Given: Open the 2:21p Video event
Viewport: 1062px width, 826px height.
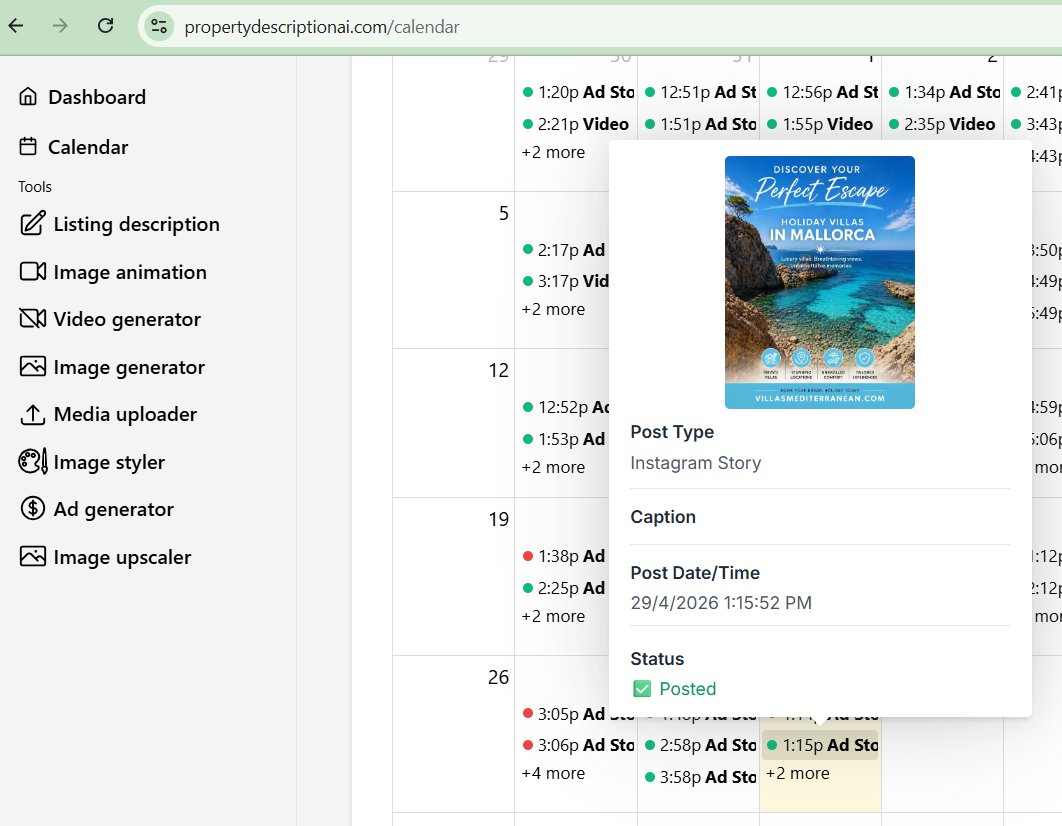Looking at the screenshot, I should coord(578,125).
